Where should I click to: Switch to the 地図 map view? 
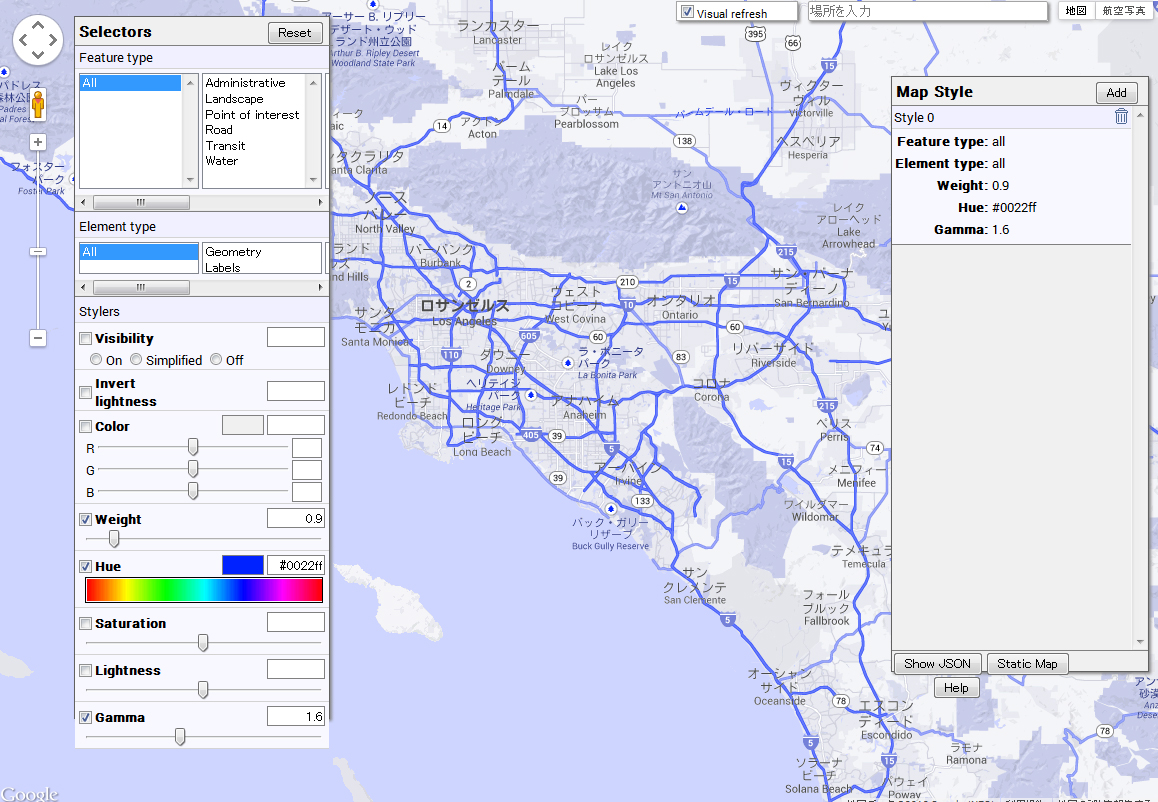(1076, 11)
